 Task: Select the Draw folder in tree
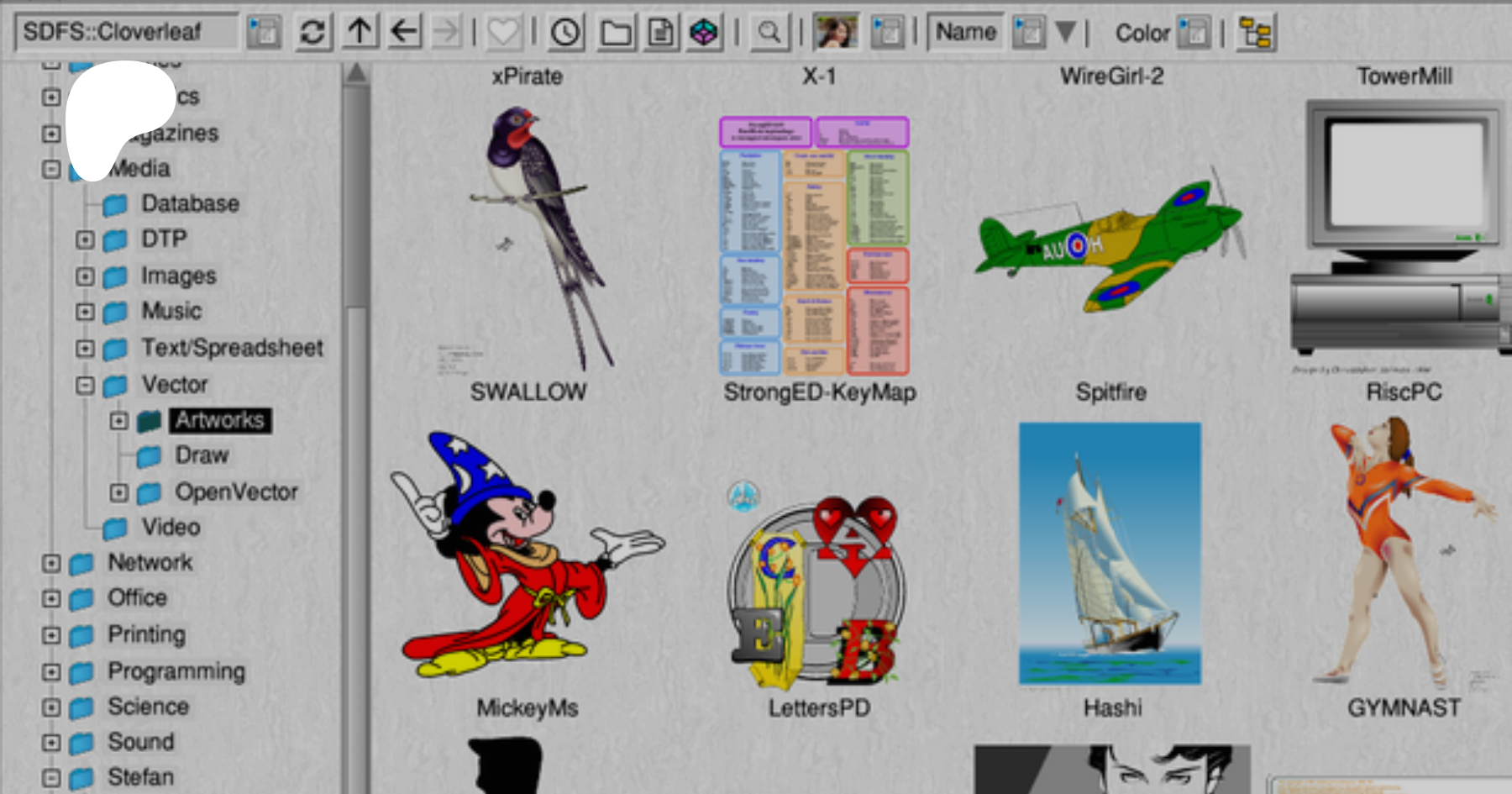(202, 455)
